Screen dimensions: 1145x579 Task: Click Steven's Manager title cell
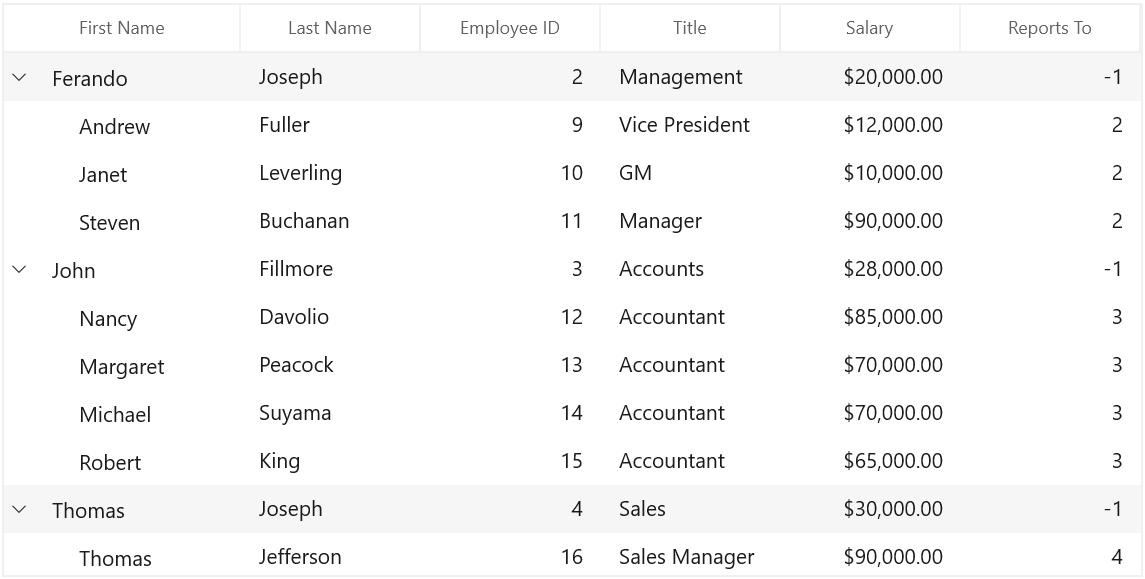(x=690, y=221)
